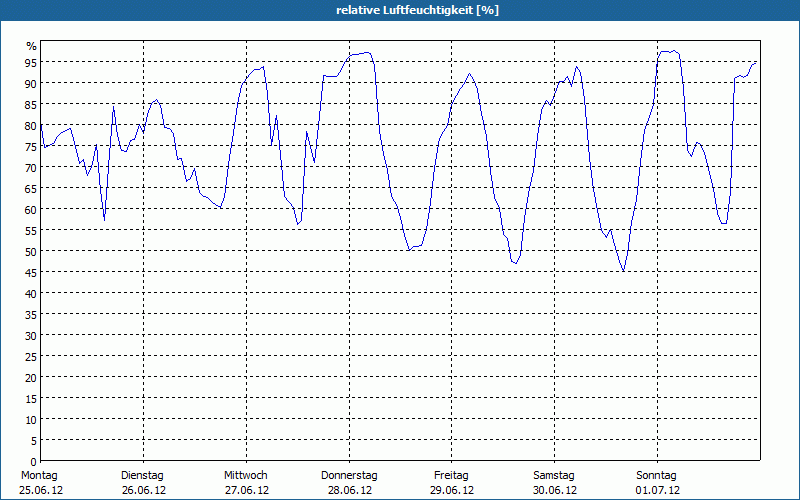Click the y-axis value 65
Viewport: 800px width, 500px height.
(x=31, y=188)
